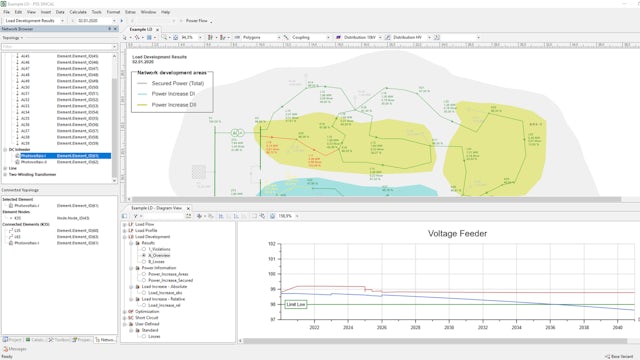Collapse the DC-Infeeder tree node
The height and width of the screenshot is (360, 640).
(x=5, y=150)
